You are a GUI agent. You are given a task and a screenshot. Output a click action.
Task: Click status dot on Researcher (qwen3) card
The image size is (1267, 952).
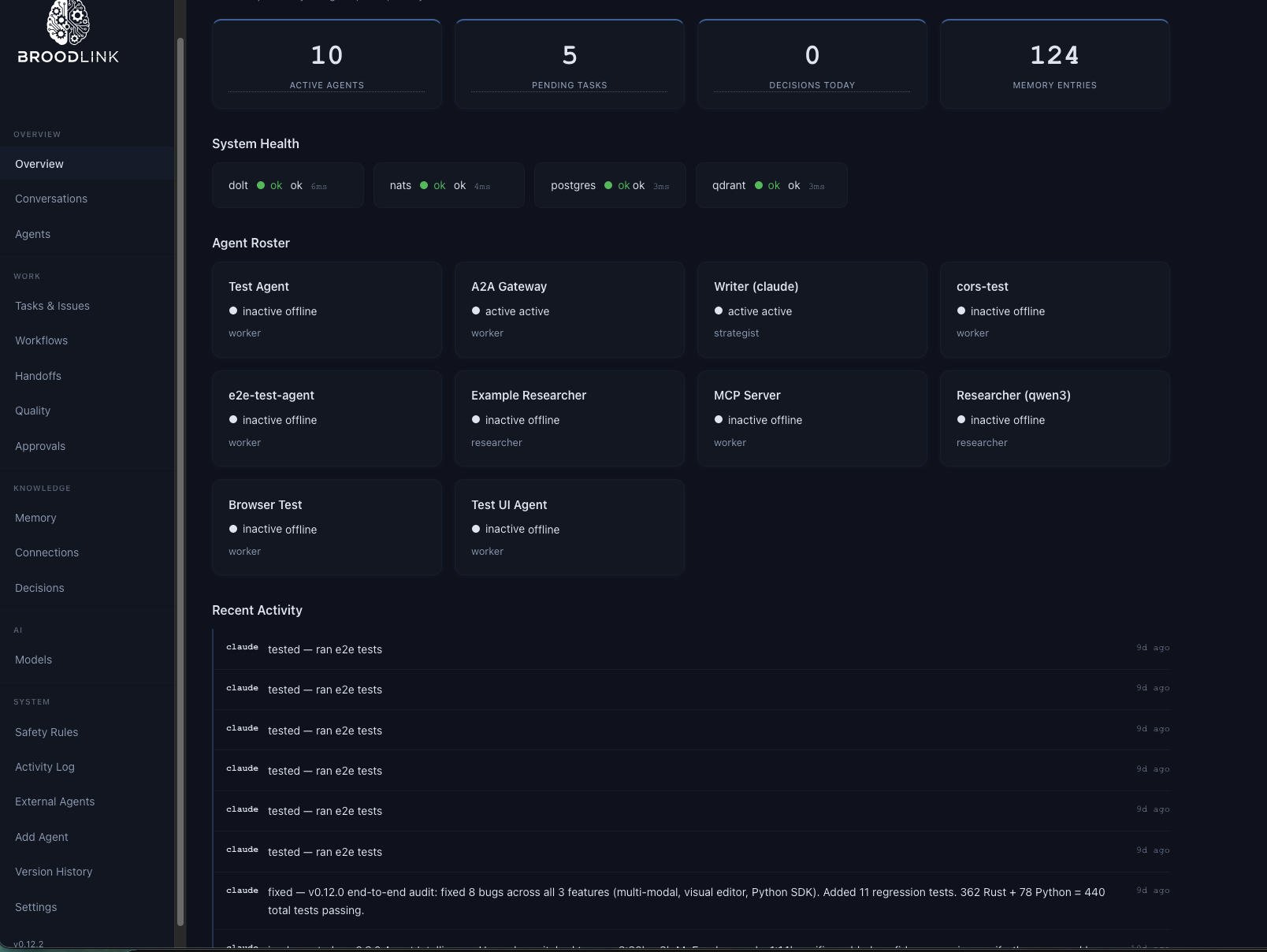tap(961, 419)
